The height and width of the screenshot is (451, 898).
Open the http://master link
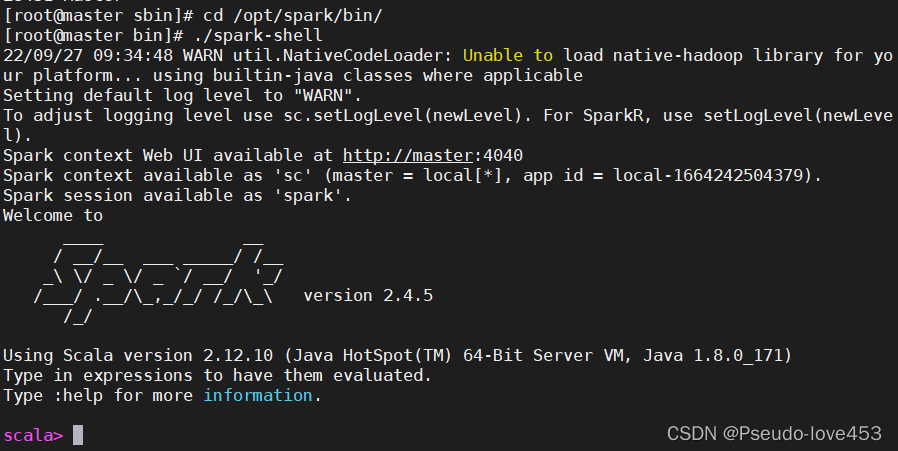408,155
